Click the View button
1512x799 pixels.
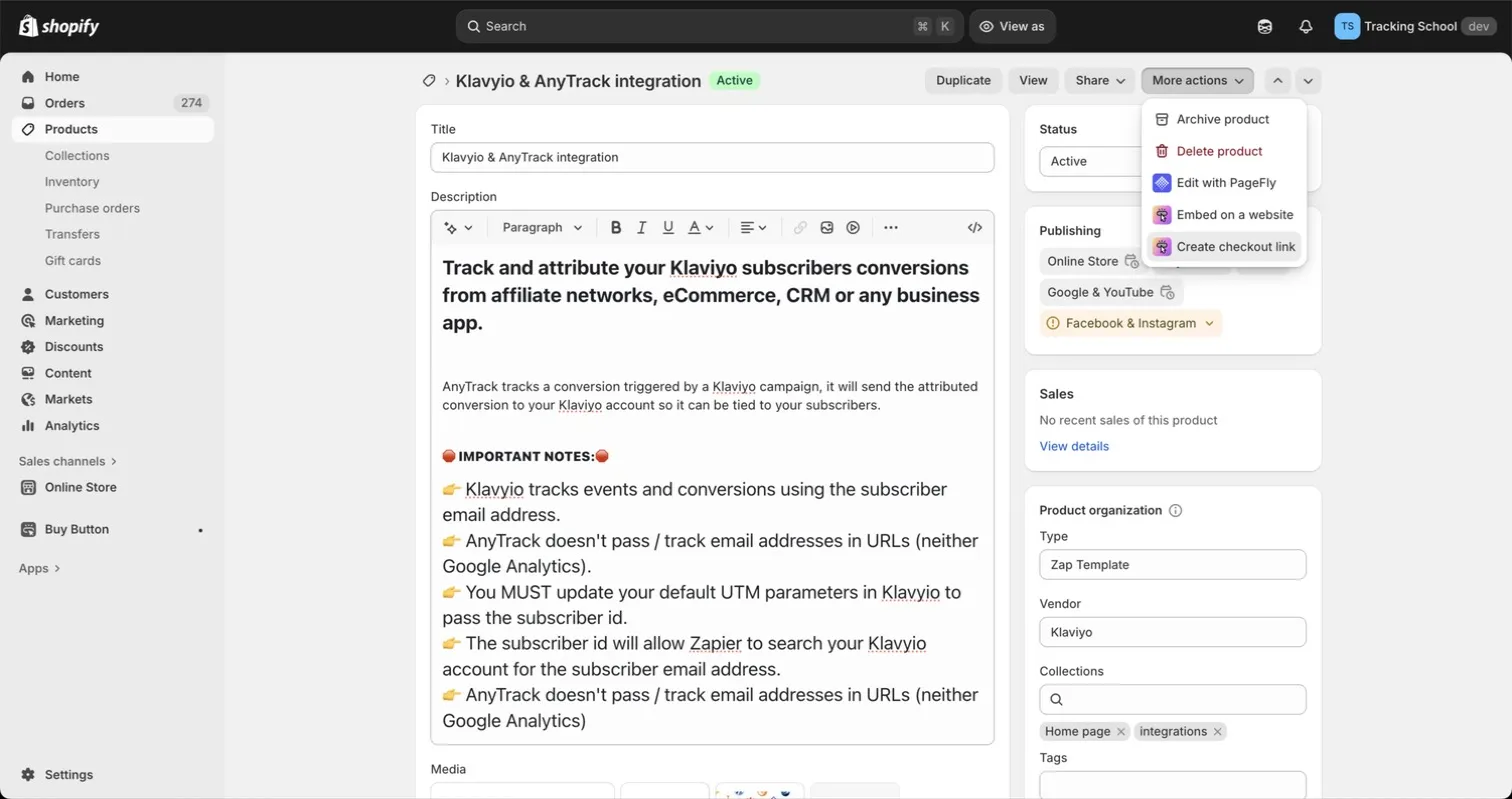point(1033,80)
